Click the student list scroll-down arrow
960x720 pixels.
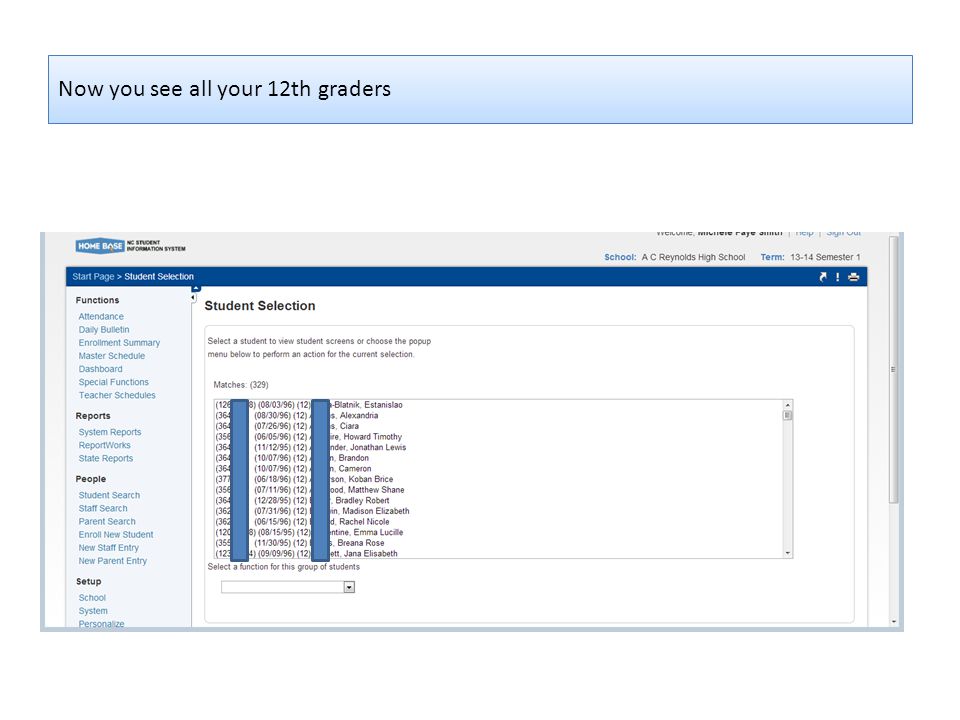point(787,553)
